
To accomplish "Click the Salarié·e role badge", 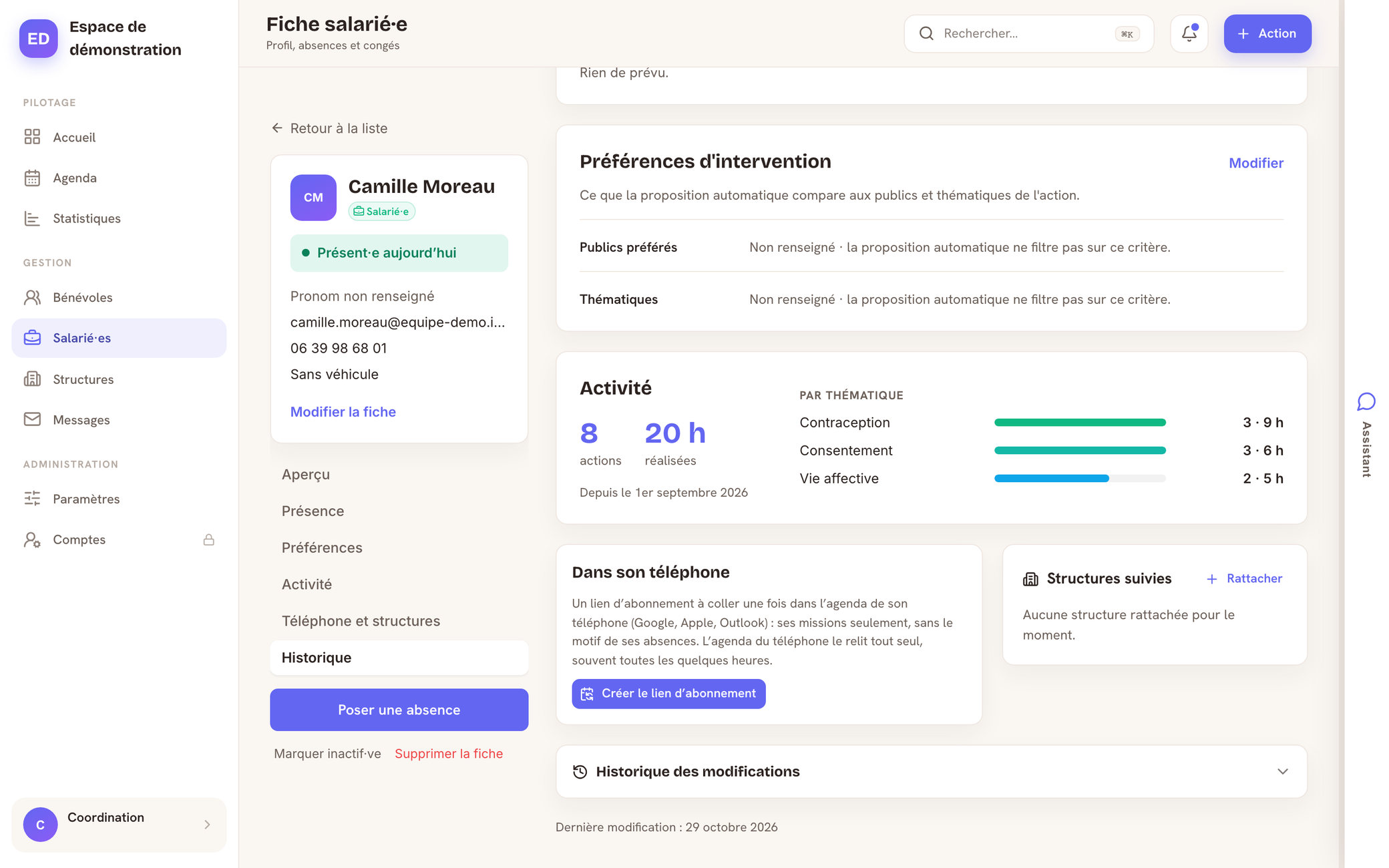I will click(x=382, y=212).
